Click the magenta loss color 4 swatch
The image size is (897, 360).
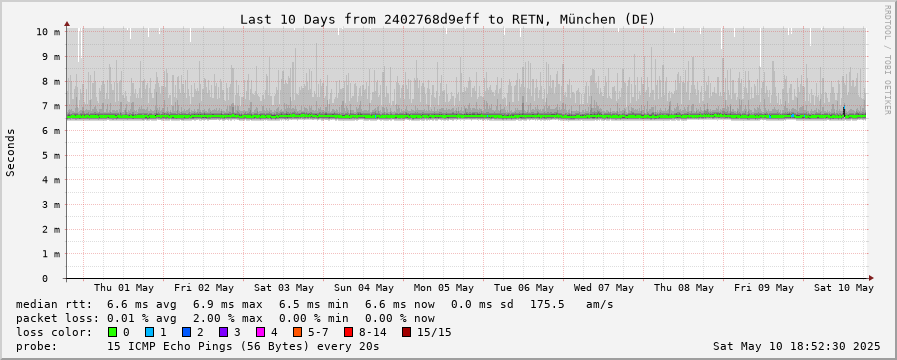point(260,332)
